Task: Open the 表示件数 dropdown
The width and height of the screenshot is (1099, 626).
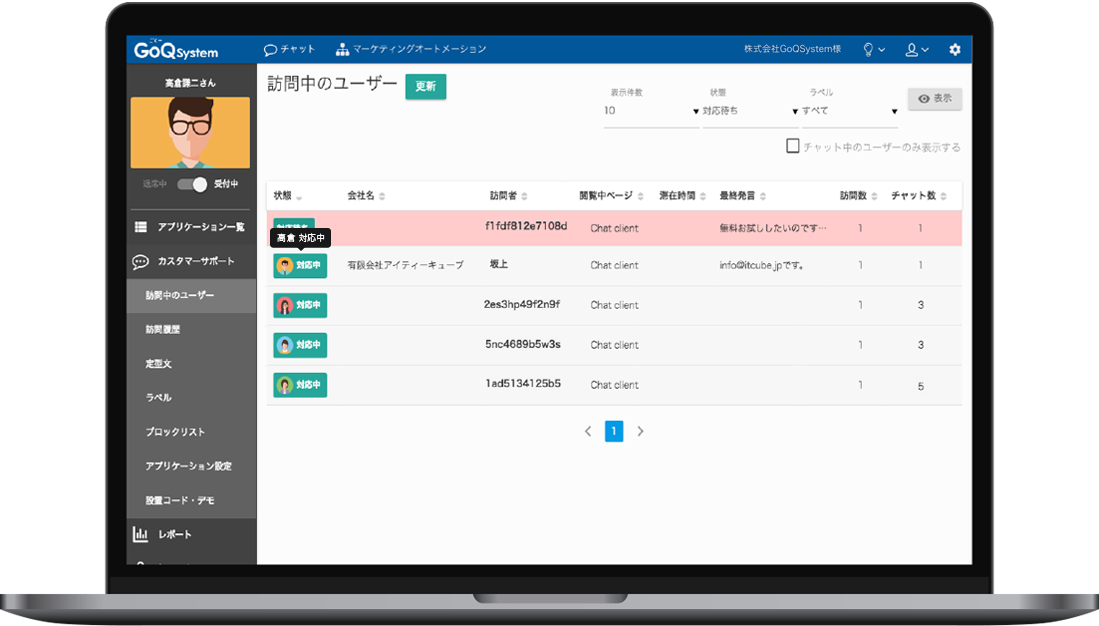Action: click(x=651, y=111)
